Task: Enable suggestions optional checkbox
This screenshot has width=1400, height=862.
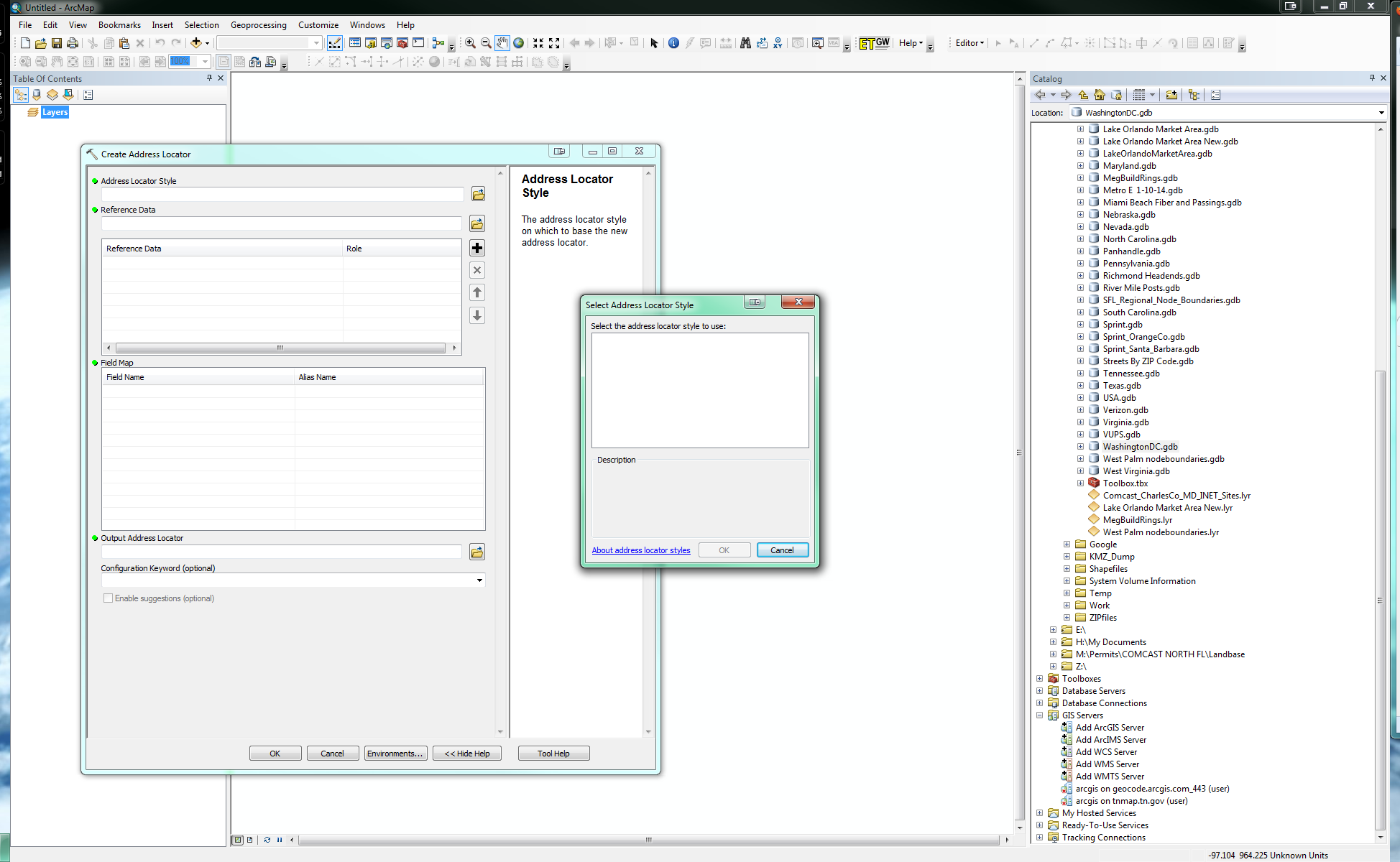Action: tap(109, 598)
